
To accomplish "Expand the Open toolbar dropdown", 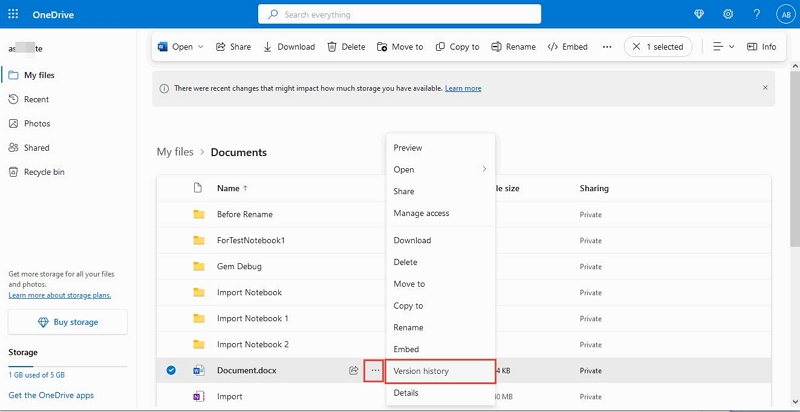I will click(x=200, y=47).
